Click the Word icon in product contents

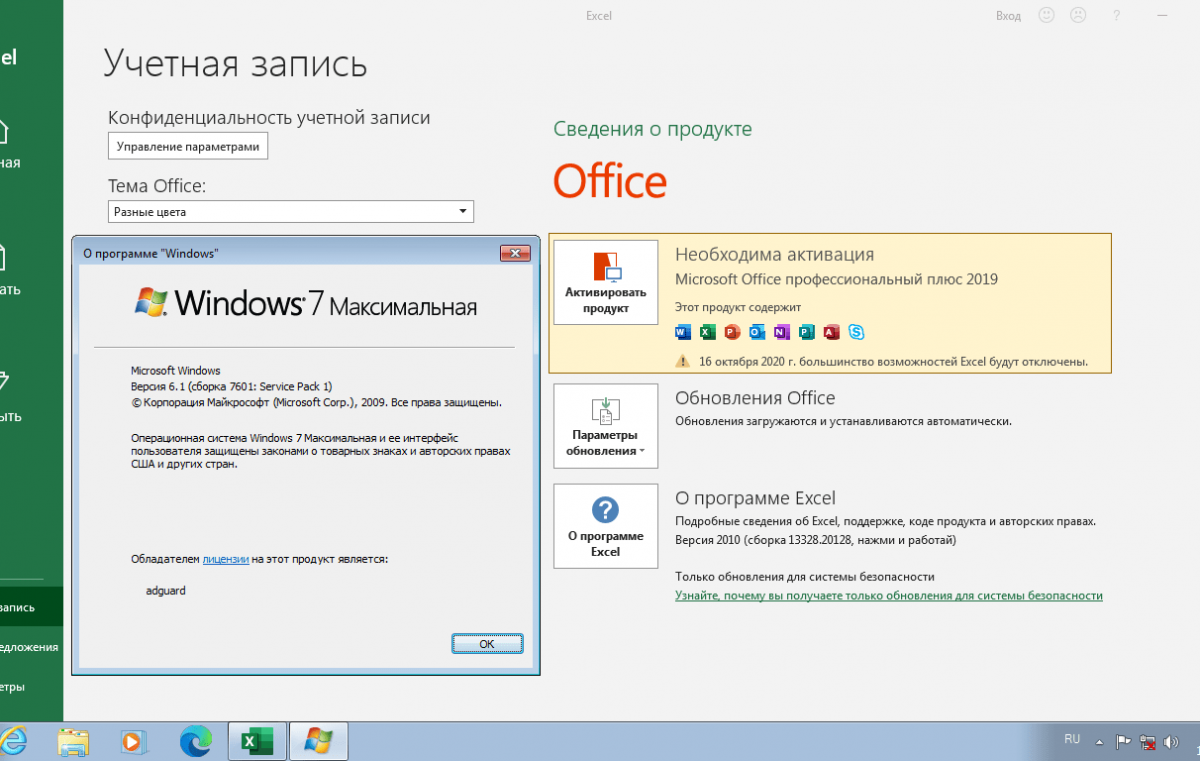[683, 332]
